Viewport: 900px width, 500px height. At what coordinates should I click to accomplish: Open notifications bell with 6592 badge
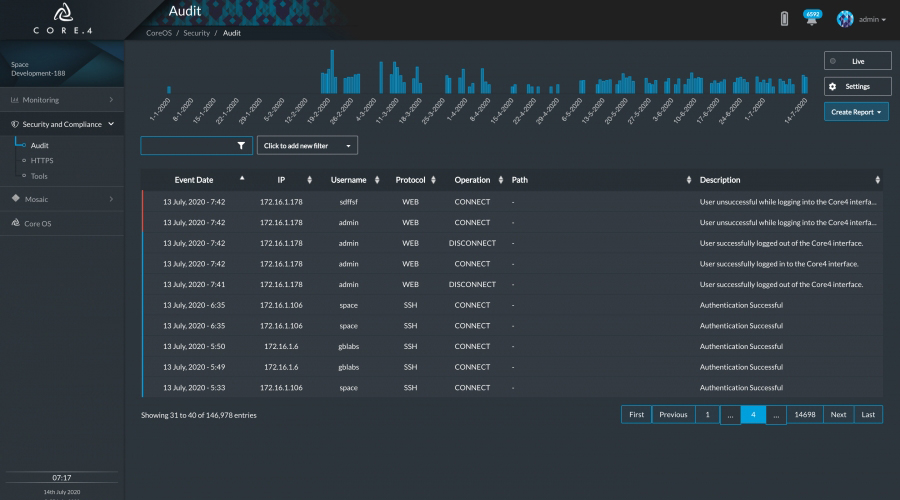[x=812, y=18]
